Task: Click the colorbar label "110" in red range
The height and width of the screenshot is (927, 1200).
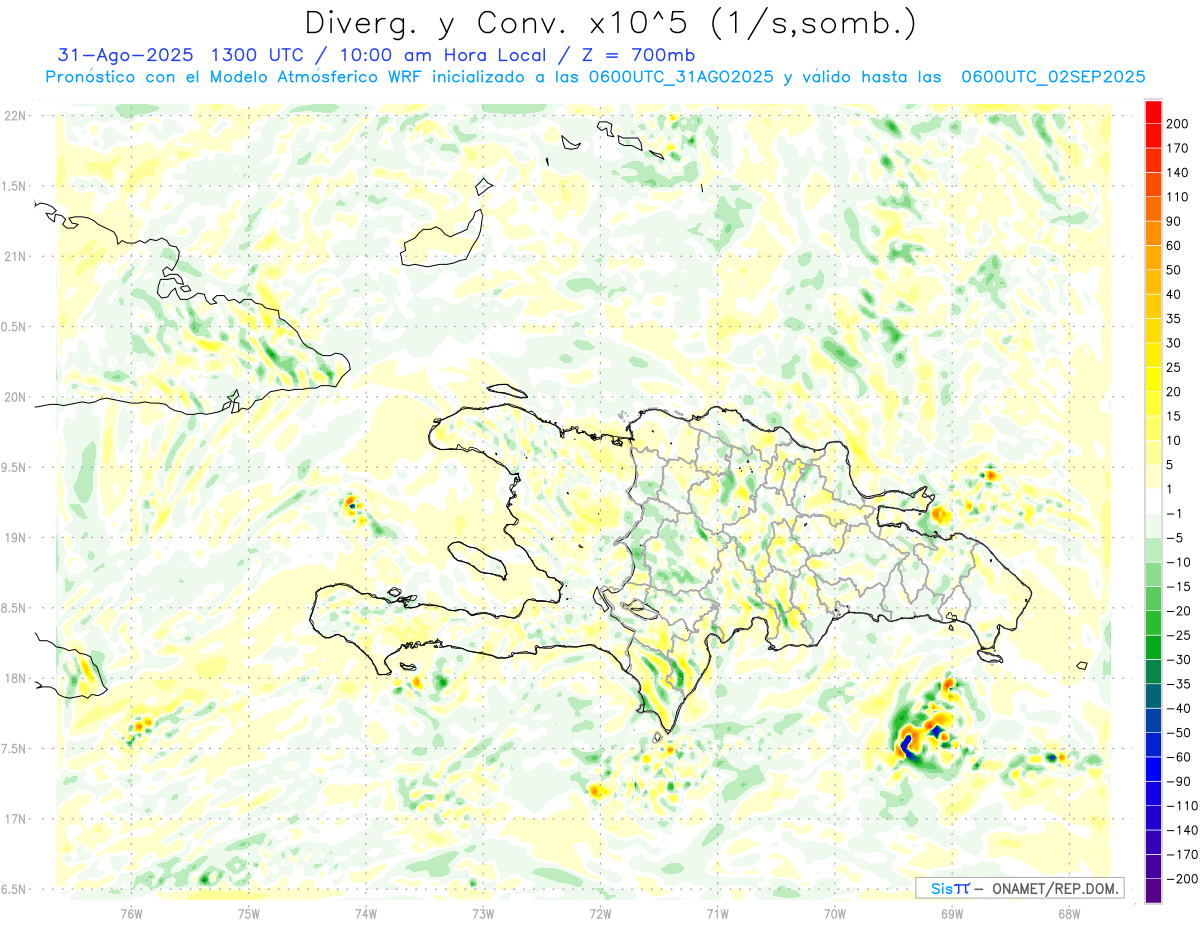Action: point(1177,197)
